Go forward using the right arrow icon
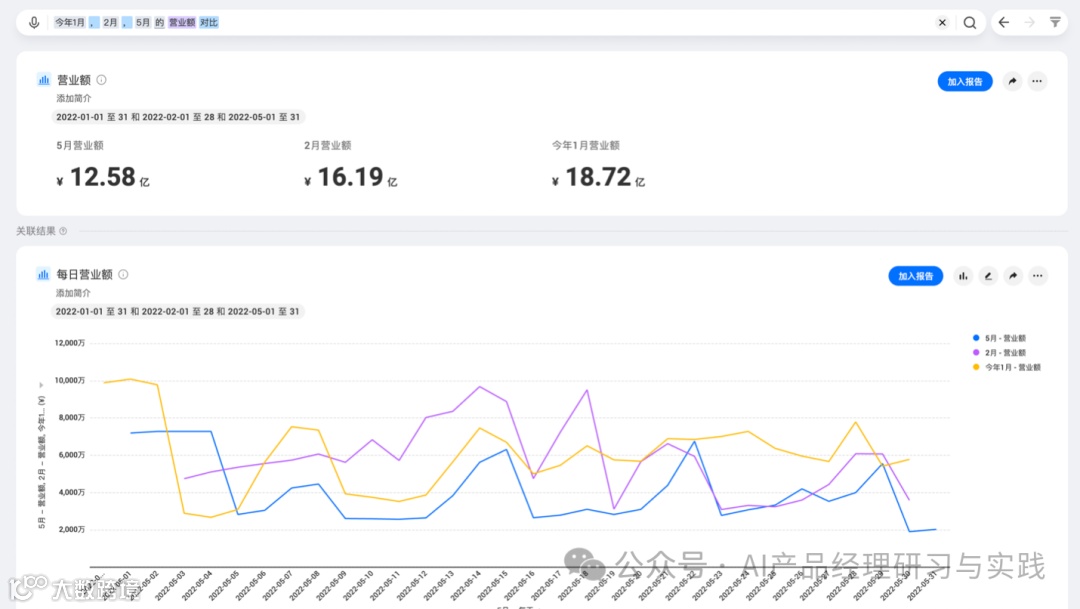The image size is (1080, 609). click(x=1029, y=23)
